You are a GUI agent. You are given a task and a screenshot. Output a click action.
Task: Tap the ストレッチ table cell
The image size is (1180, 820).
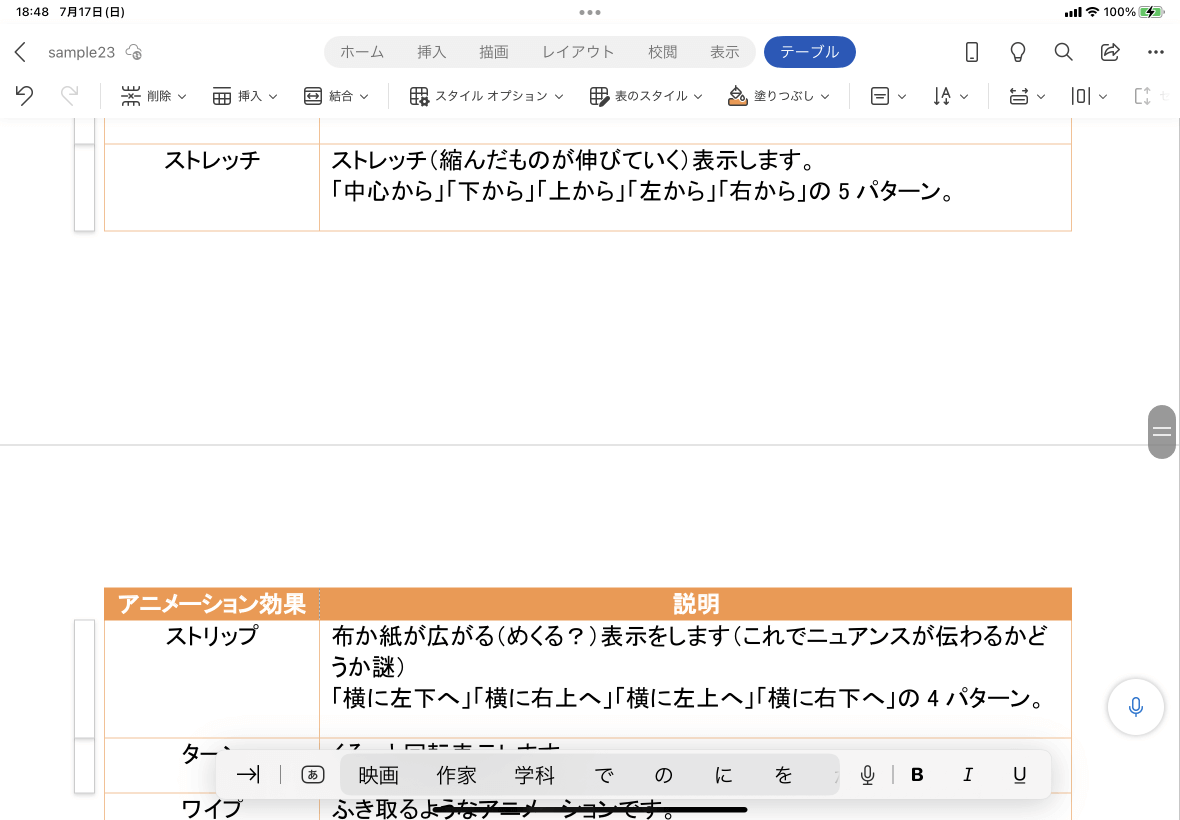[x=211, y=187]
